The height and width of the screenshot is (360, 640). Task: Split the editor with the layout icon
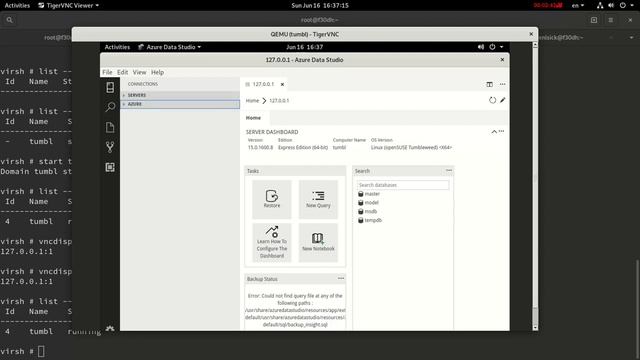pos(489,84)
